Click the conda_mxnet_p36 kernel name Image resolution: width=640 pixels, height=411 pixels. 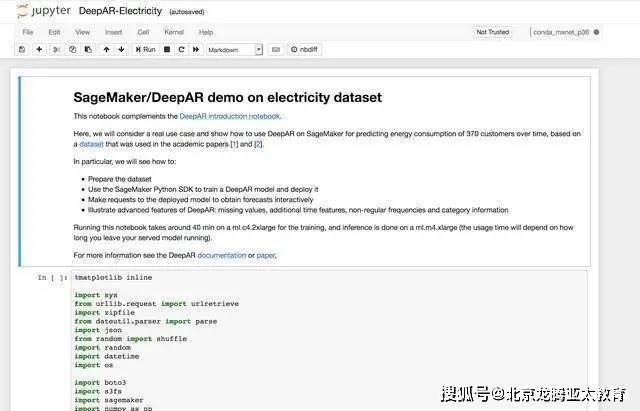click(561, 32)
